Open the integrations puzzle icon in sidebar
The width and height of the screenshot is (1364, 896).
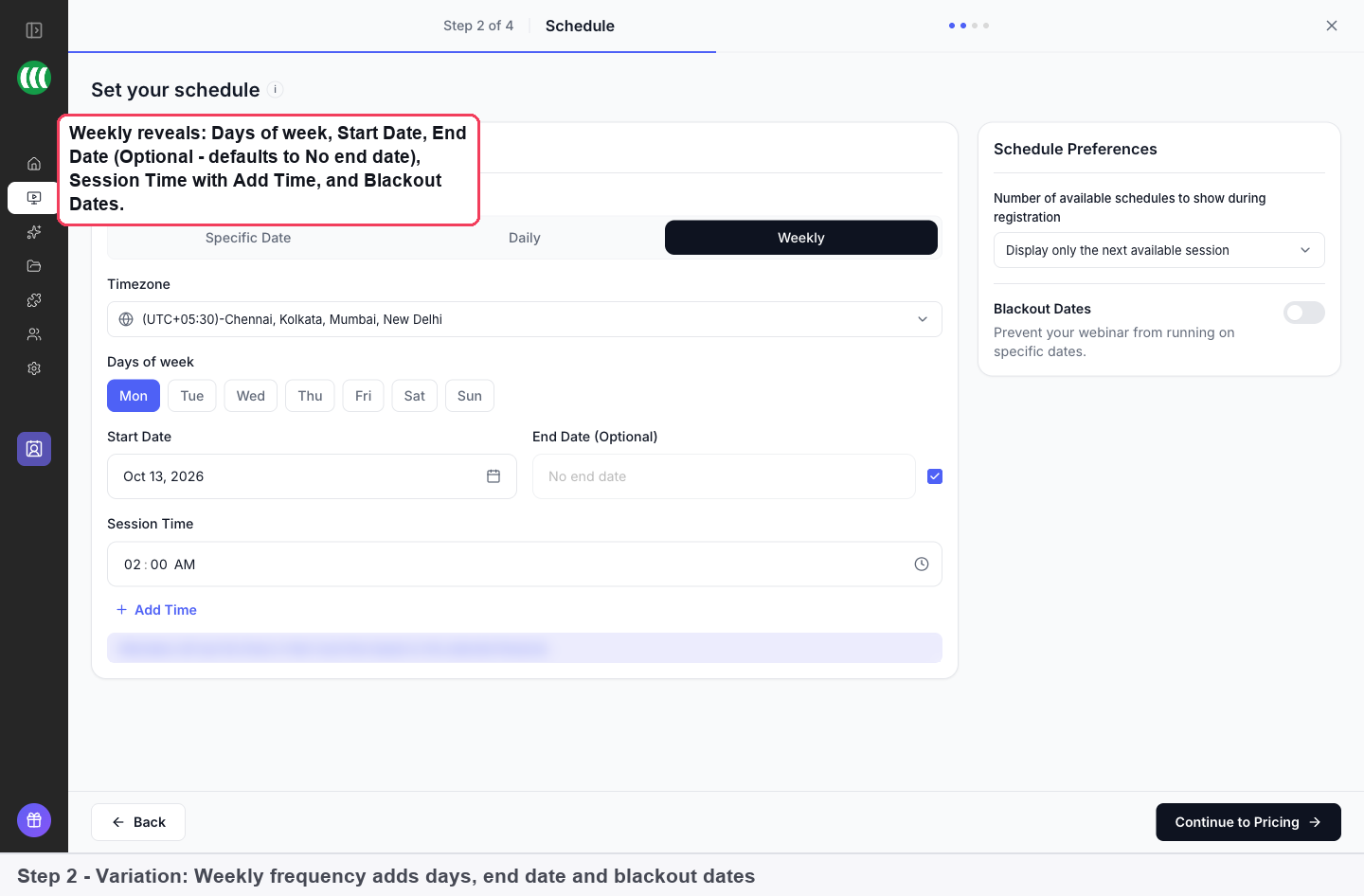click(34, 300)
